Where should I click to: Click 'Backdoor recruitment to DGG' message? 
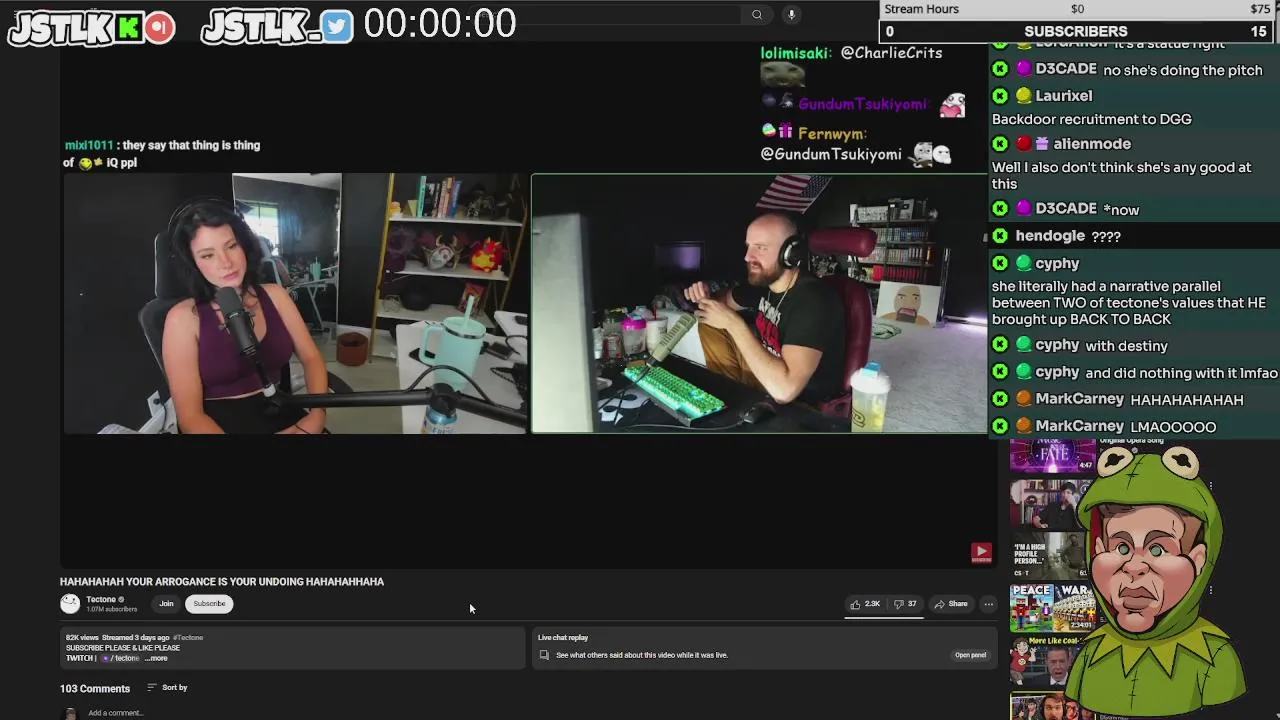(x=1092, y=119)
